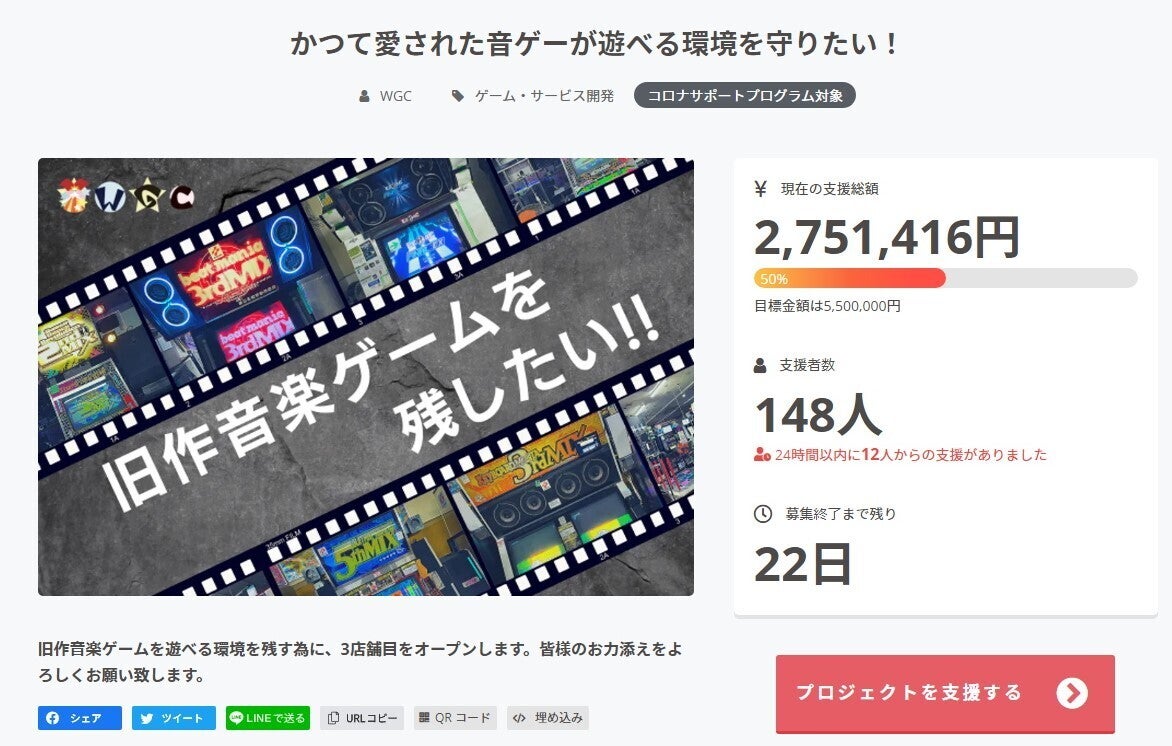This screenshot has height=746, width=1172.
Task: Click the project title かつて愛された音ゲーが遊べる環境を守りたい
Action: click(594, 43)
